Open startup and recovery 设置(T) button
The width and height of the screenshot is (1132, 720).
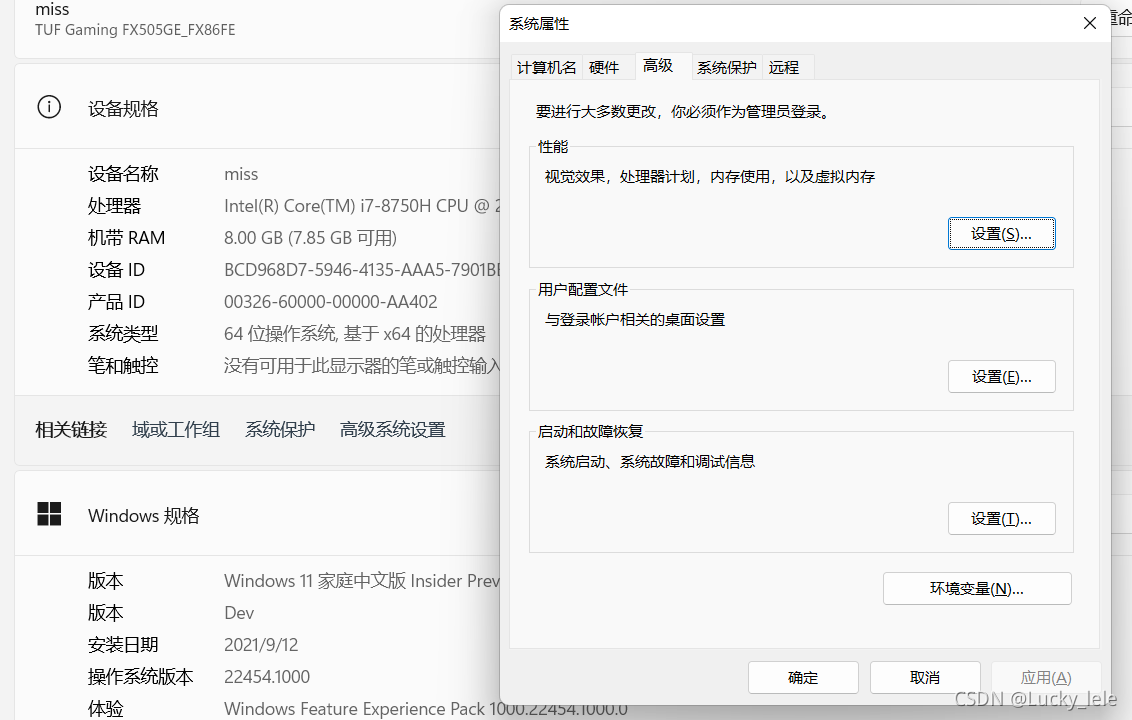(x=1001, y=519)
